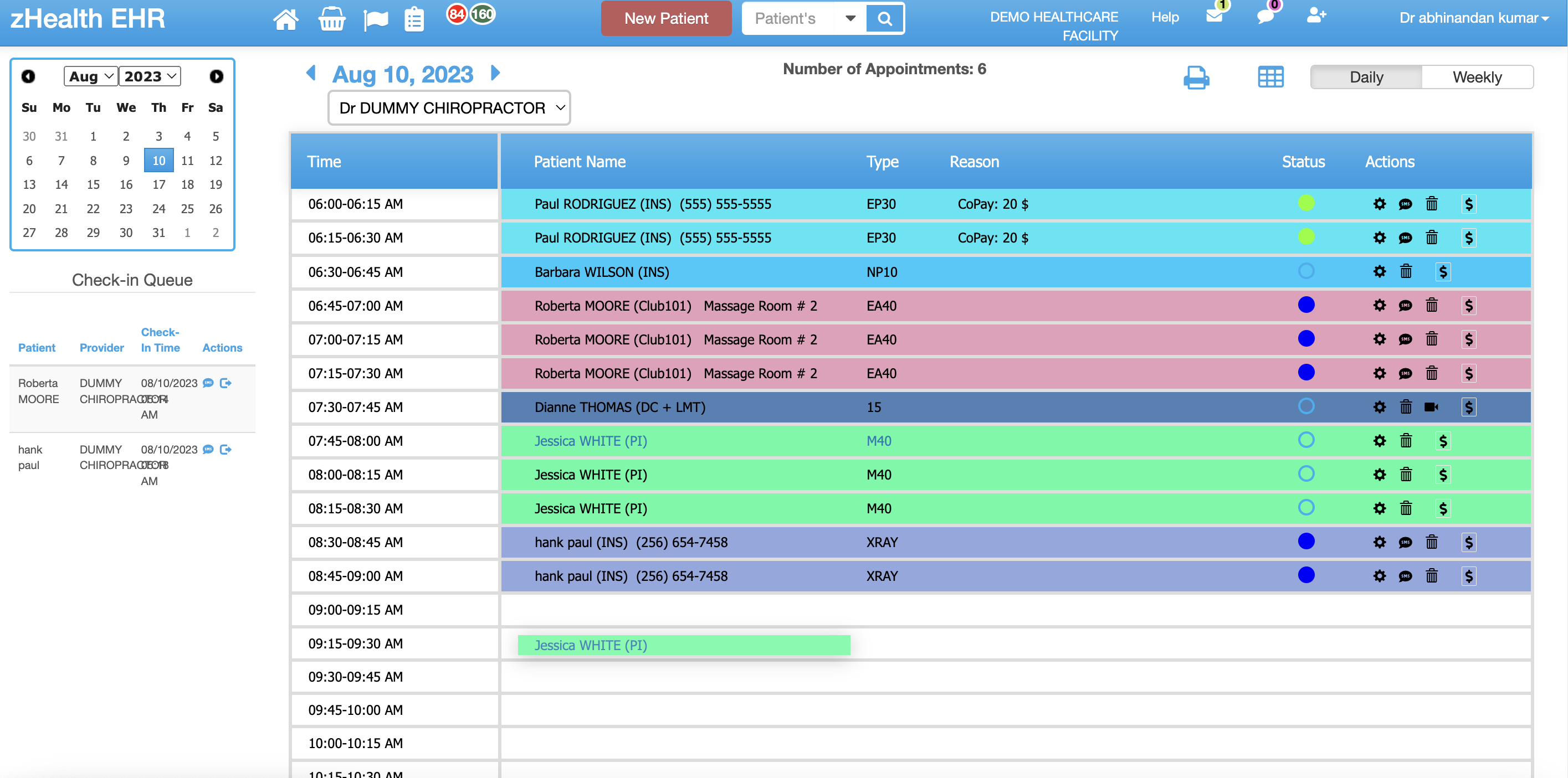Open settings gear for 07:45 Jessica WHITE
The width and height of the screenshot is (1568, 778).
[x=1379, y=441]
